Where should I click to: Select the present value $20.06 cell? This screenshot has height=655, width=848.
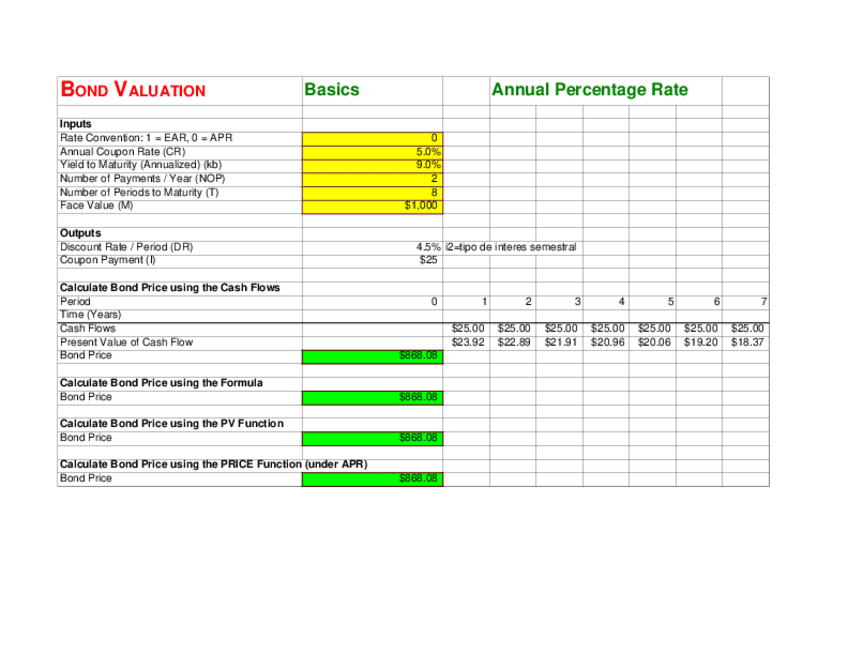click(654, 342)
